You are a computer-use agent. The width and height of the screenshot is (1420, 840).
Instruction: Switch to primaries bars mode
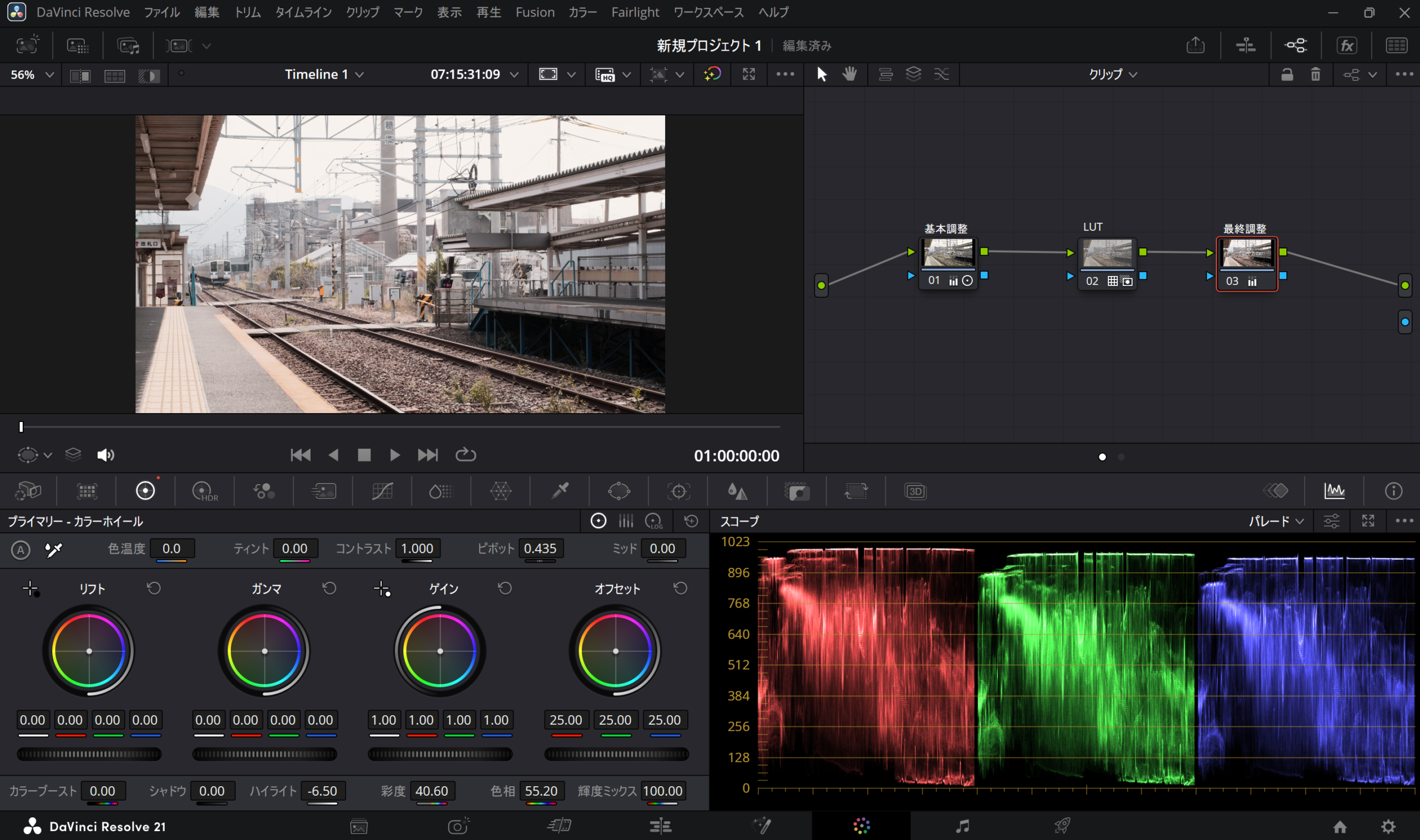[626, 521]
